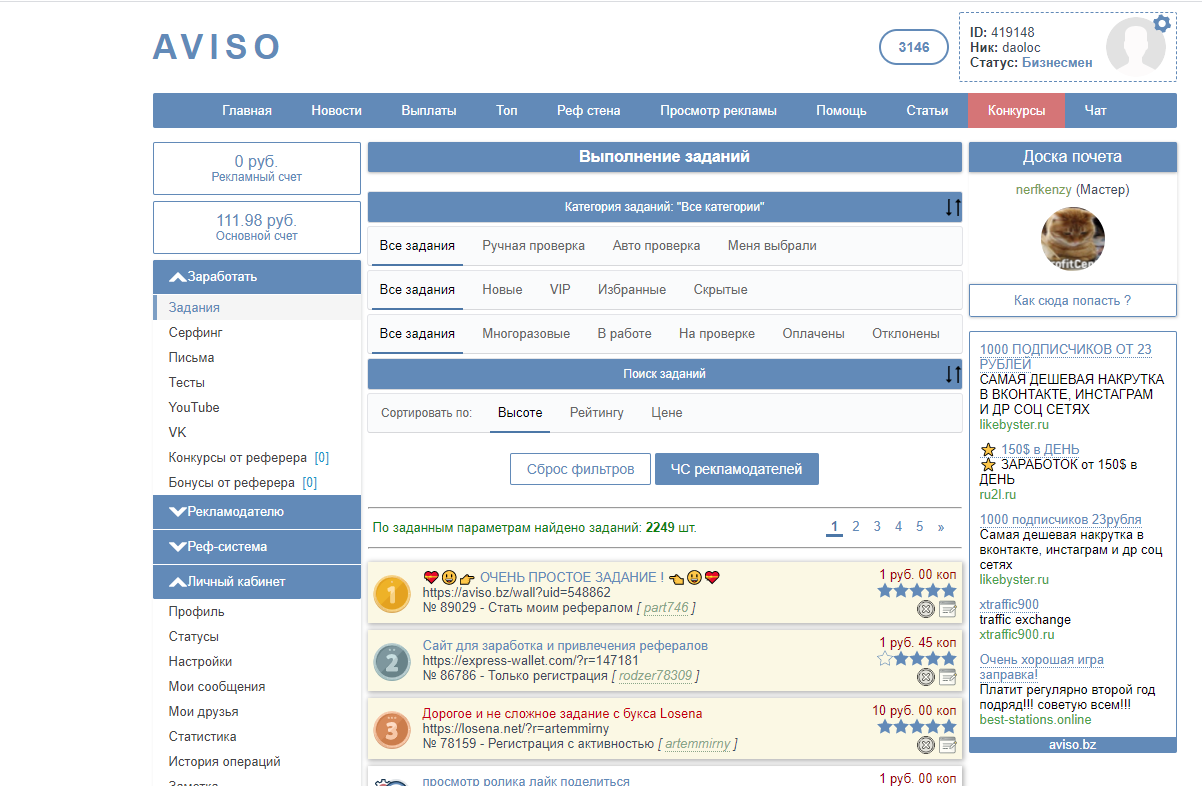The height and width of the screenshot is (786, 1202).
Task: Sort tasks by Цене
Action: tap(666, 412)
